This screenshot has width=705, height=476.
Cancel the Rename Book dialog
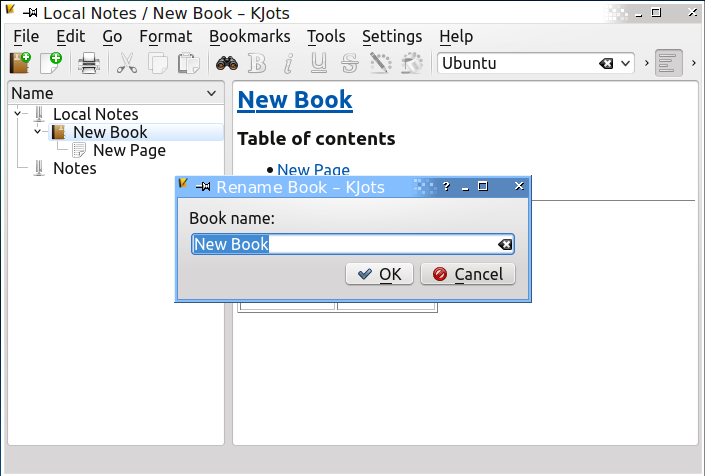[468, 274]
